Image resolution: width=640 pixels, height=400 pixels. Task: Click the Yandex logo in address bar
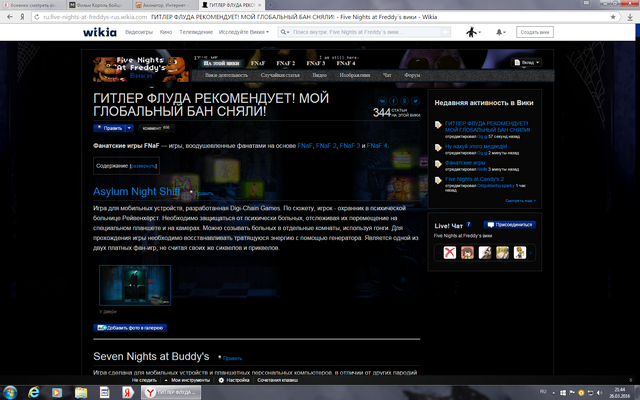(x=22, y=17)
